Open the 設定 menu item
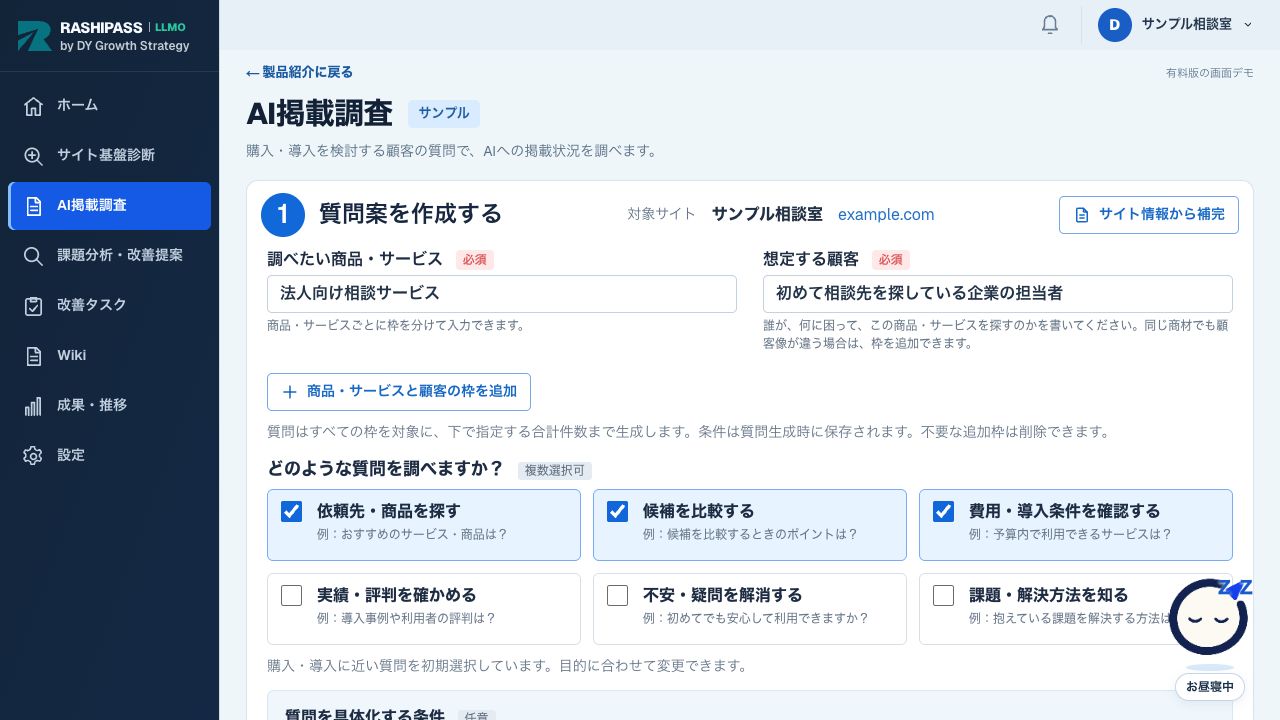The height and width of the screenshot is (720, 1280). tap(109, 456)
